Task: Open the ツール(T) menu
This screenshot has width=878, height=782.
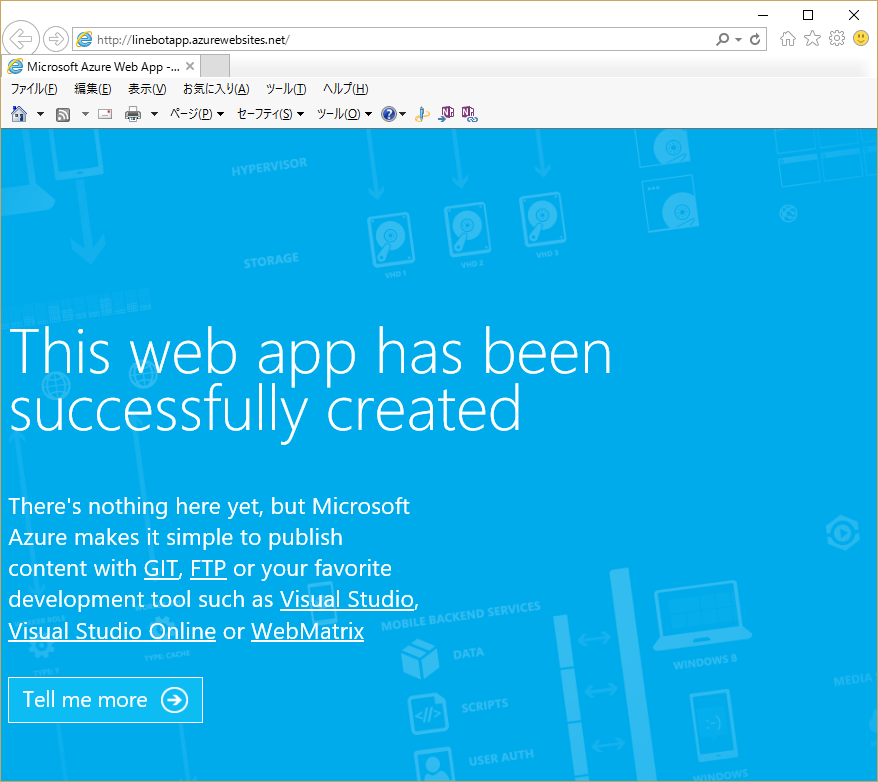Action: (286, 89)
